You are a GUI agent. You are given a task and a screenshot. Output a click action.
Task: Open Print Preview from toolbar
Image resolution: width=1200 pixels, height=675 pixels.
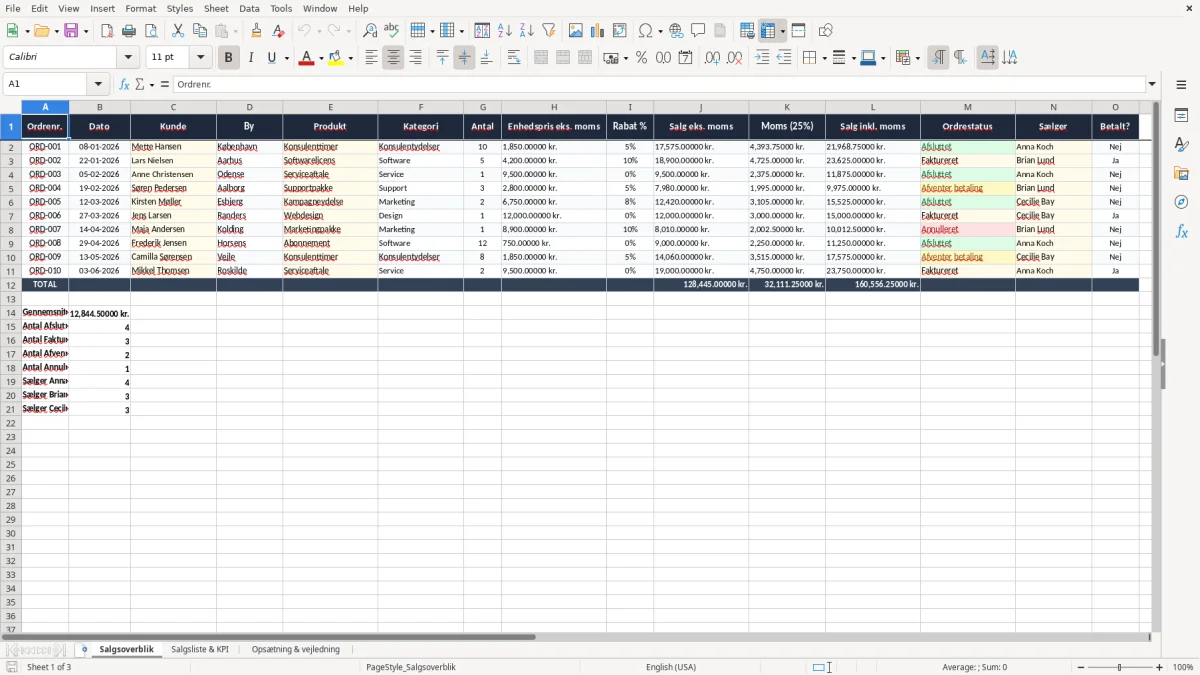[x=150, y=31]
